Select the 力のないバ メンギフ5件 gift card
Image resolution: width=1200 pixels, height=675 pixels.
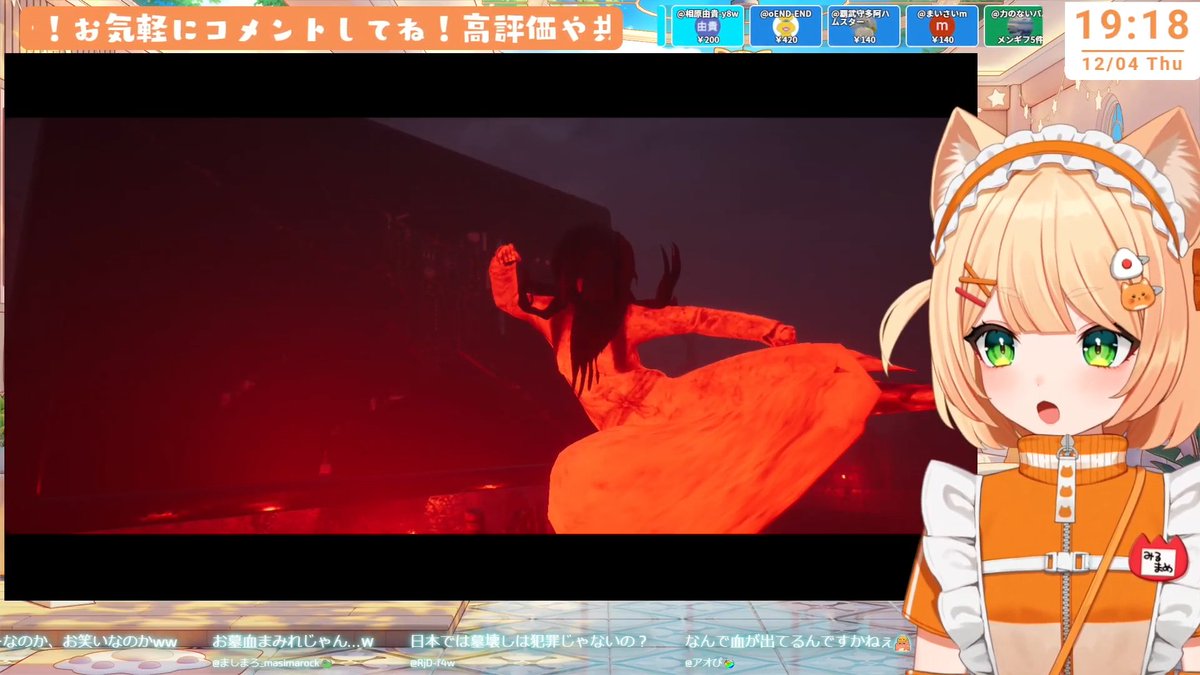click(x=1015, y=25)
